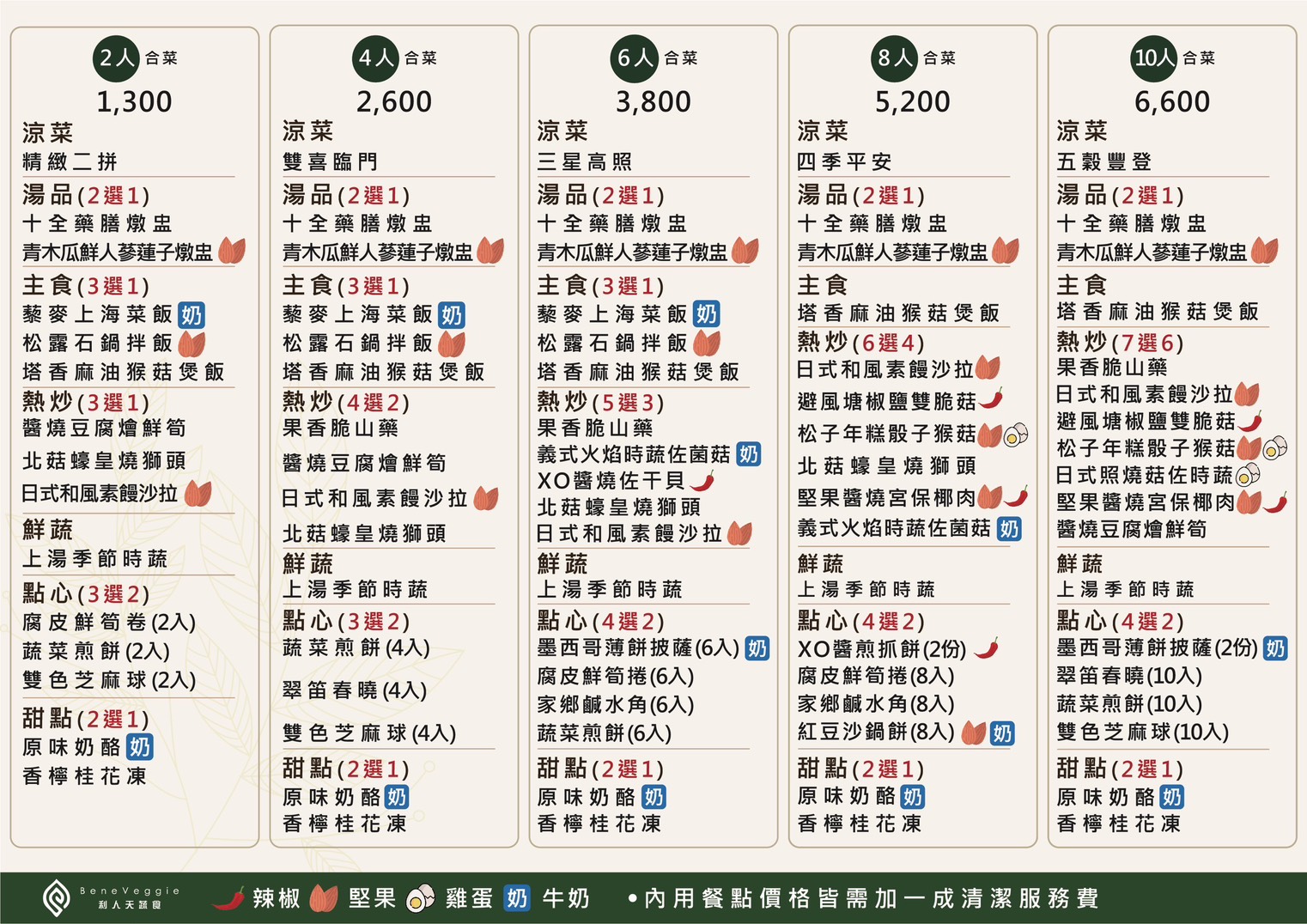The width and height of the screenshot is (1307, 924).
Task: Click the item 腐皮鮮筍卷(2入)
Action: pyautogui.click(x=110, y=623)
